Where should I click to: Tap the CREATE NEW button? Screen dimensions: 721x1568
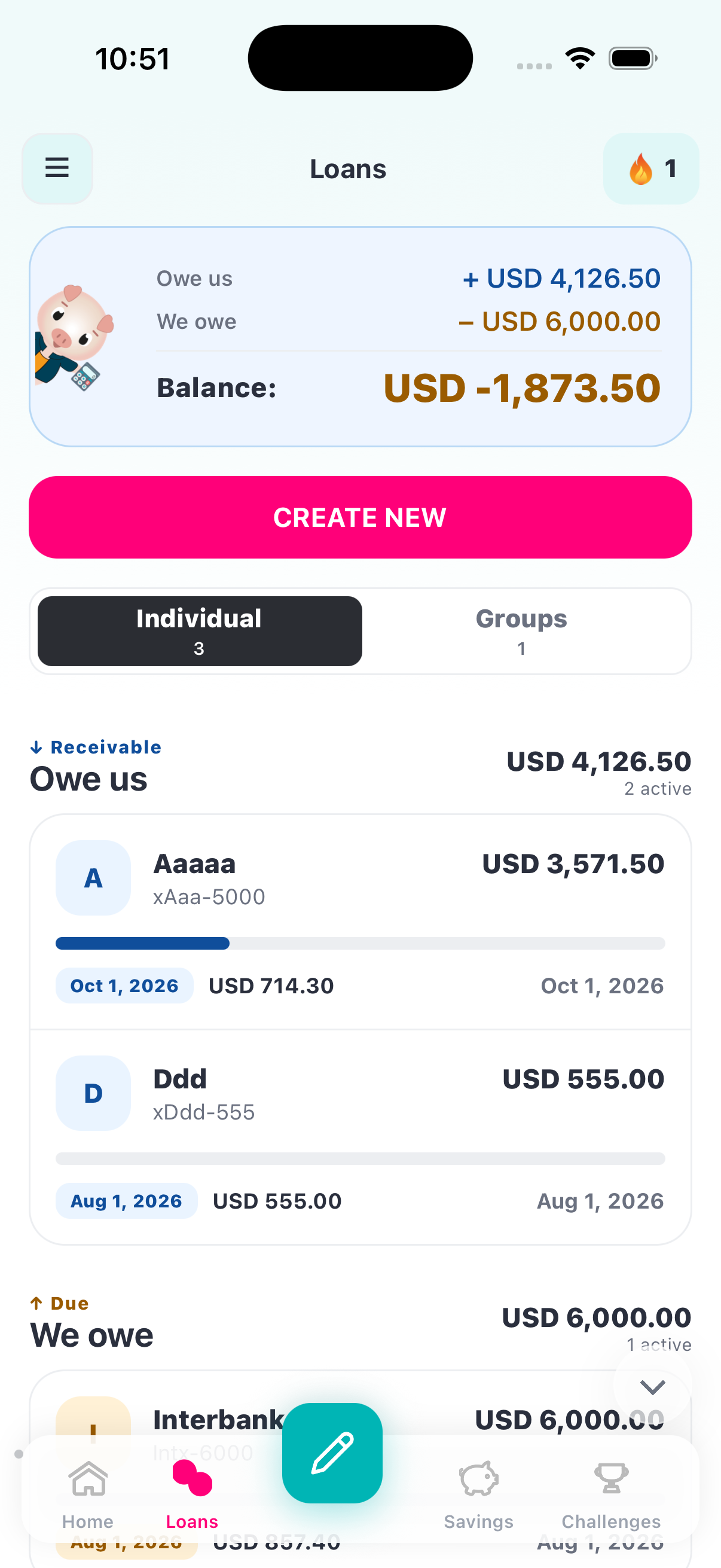click(360, 517)
